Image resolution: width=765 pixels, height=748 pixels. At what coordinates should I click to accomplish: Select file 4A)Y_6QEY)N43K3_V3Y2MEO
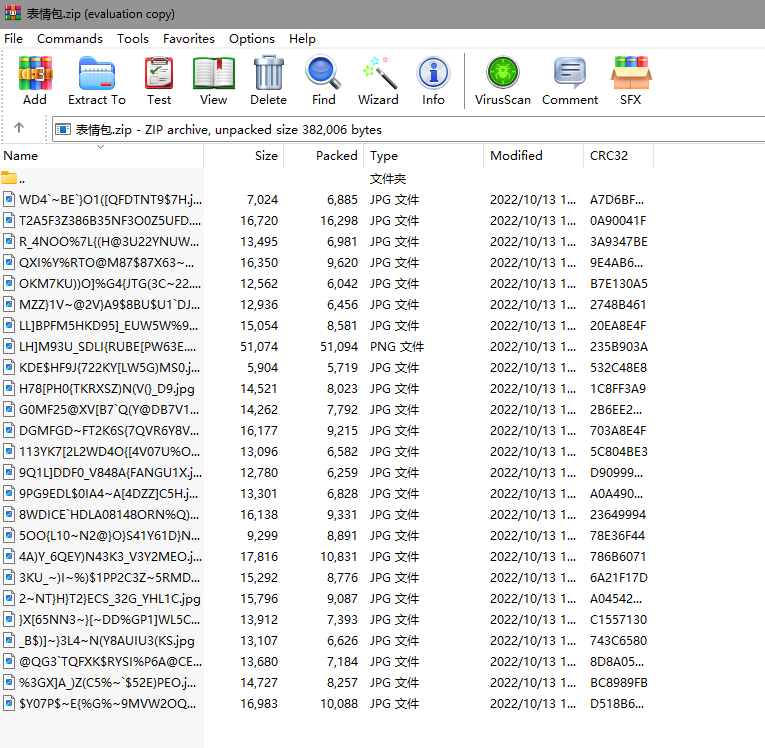coord(110,556)
